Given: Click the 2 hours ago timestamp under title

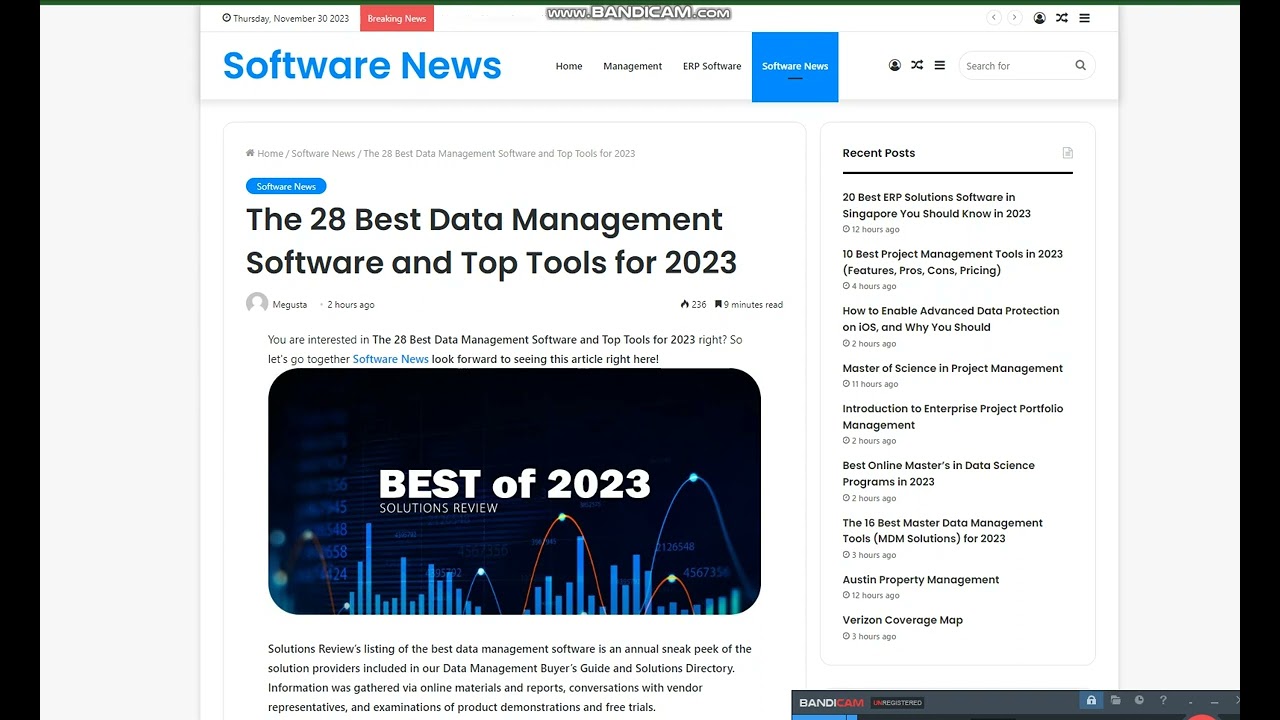Looking at the screenshot, I should click(351, 304).
